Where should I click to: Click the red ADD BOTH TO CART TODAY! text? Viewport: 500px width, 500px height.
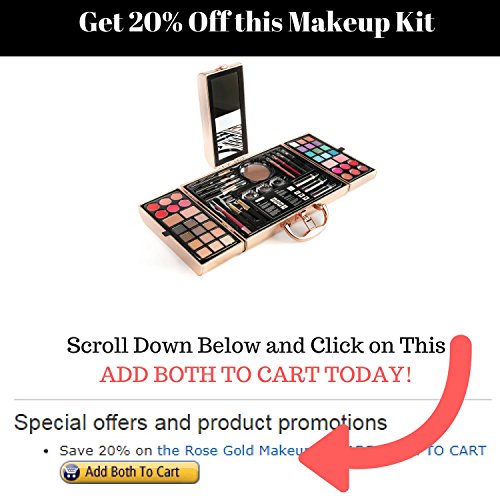pyautogui.click(x=256, y=374)
